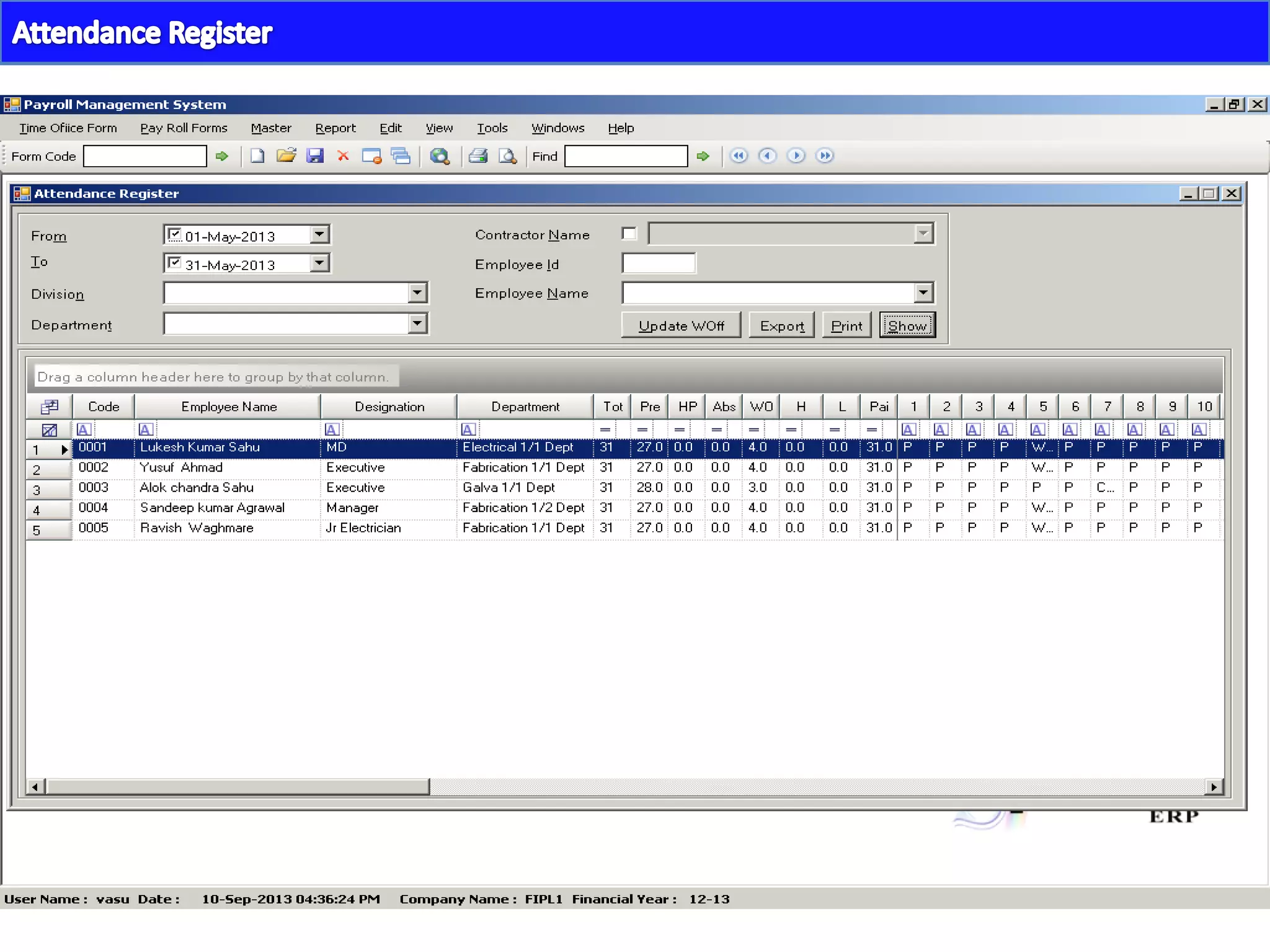The width and height of the screenshot is (1270, 952).
Task: Uncheck the From date checkbox
Action: (x=175, y=234)
